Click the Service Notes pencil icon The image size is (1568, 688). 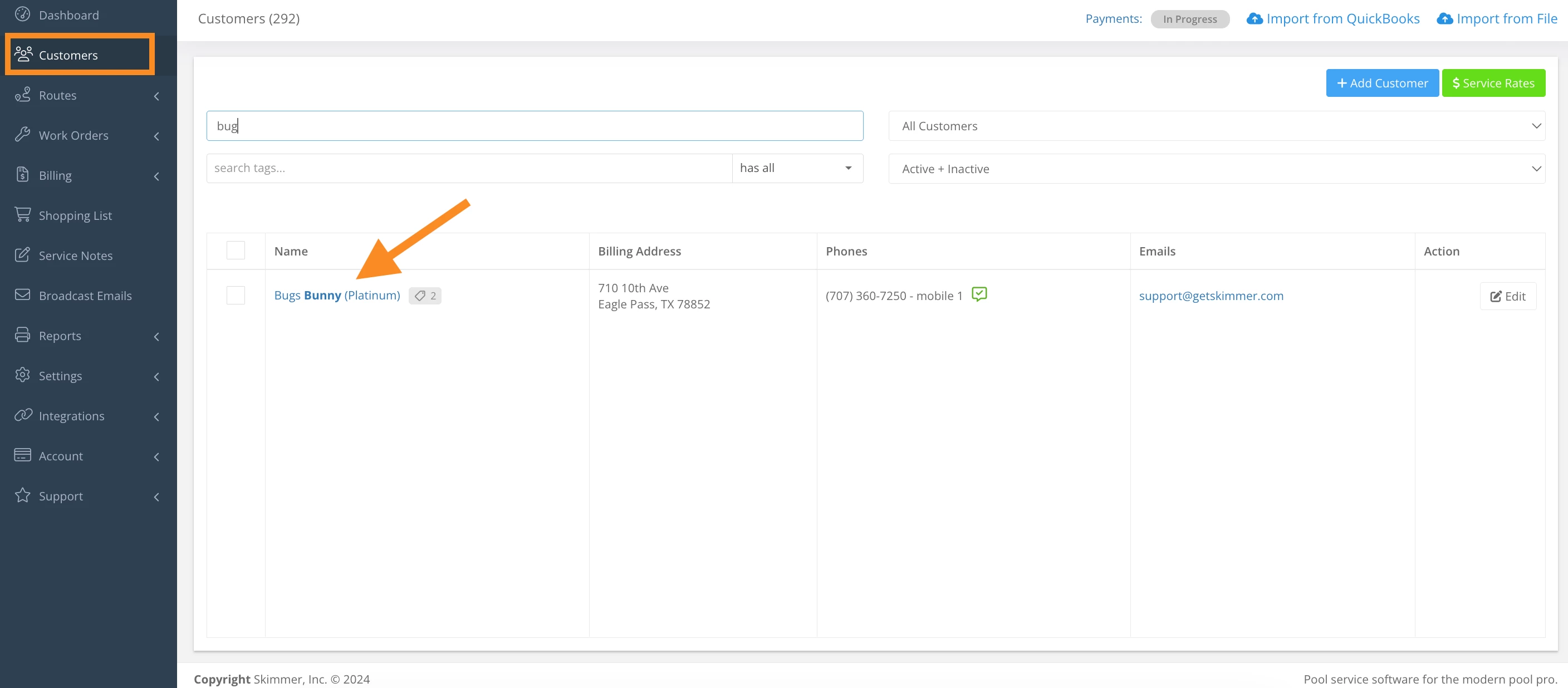[x=22, y=255]
